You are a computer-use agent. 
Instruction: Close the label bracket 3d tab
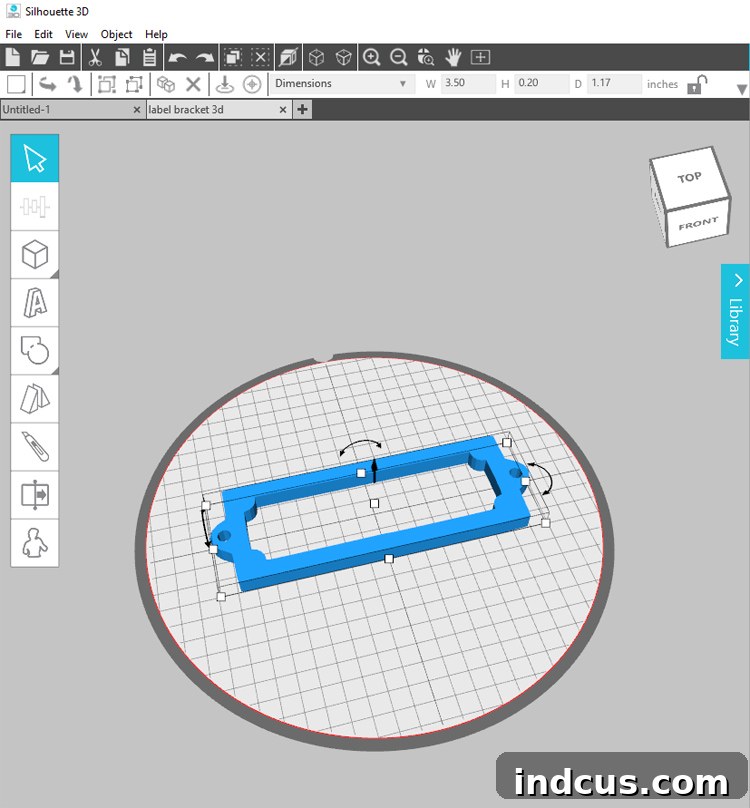coord(283,109)
